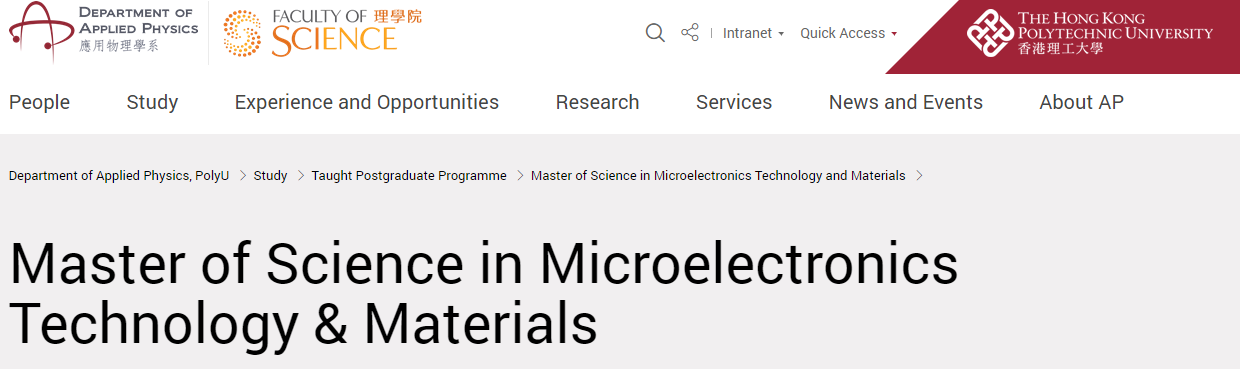
Task: Expand the Quick Access dropdown
Action: [848, 33]
